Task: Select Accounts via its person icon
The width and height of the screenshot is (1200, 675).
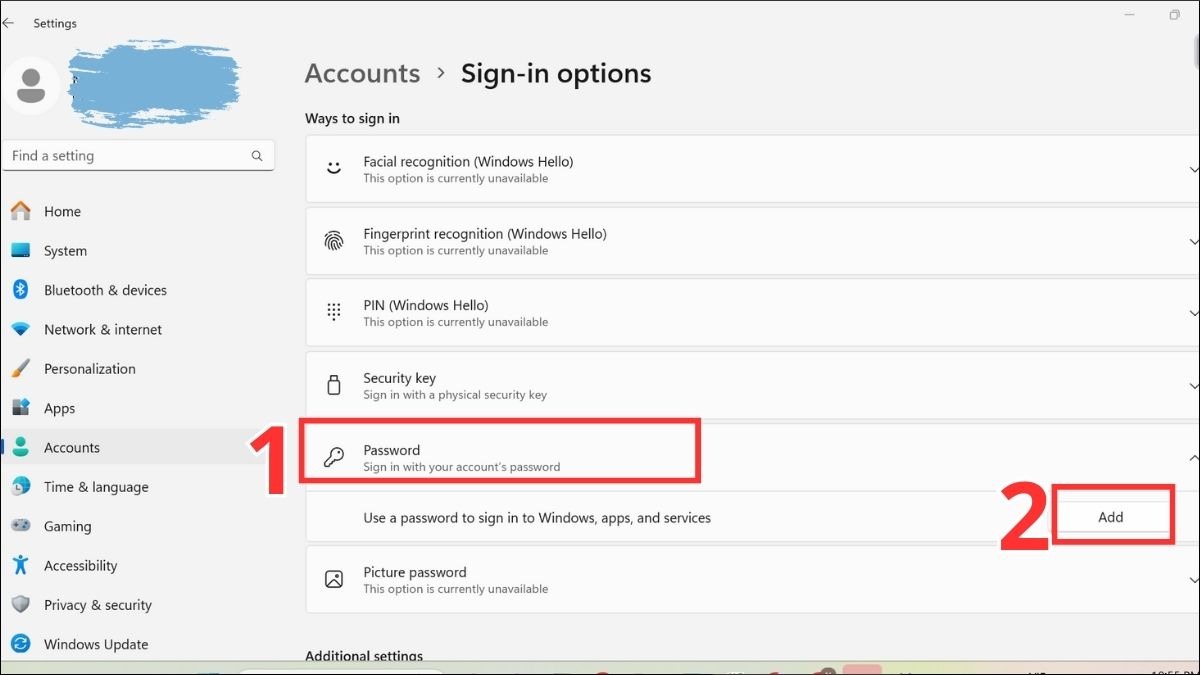Action: [20, 447]
